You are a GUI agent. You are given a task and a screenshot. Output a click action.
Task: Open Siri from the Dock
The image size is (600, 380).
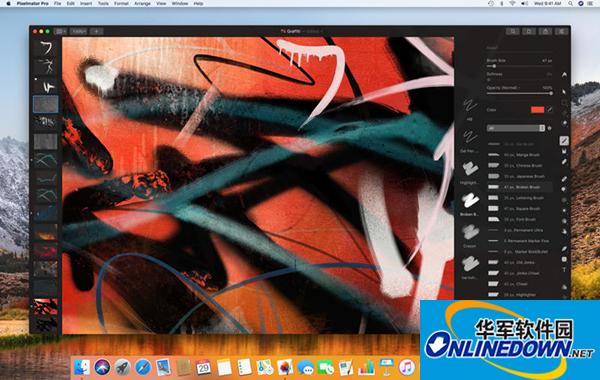102,367
